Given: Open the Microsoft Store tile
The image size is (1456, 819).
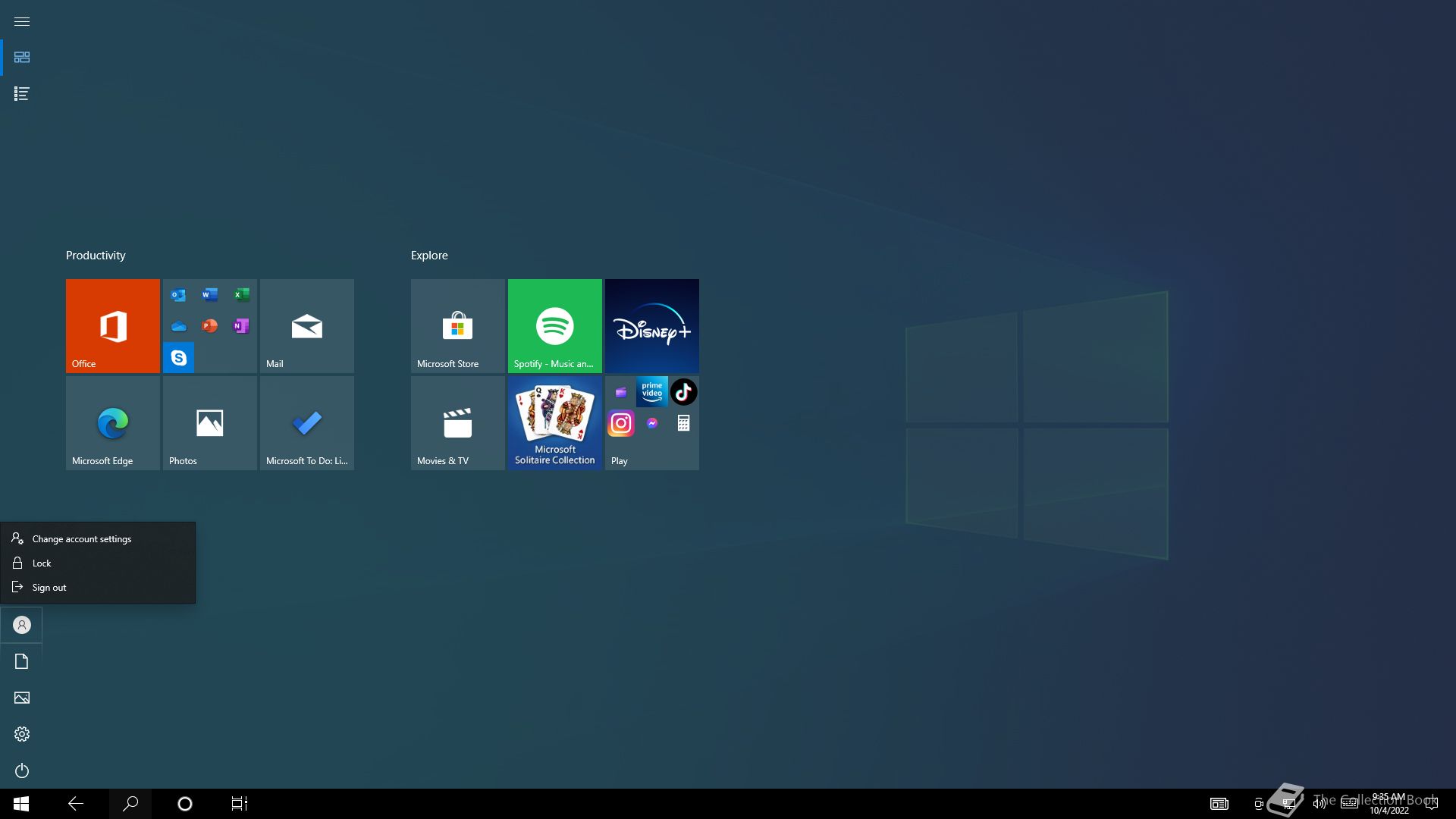Looking at the screenshot, I should [458, 326].
